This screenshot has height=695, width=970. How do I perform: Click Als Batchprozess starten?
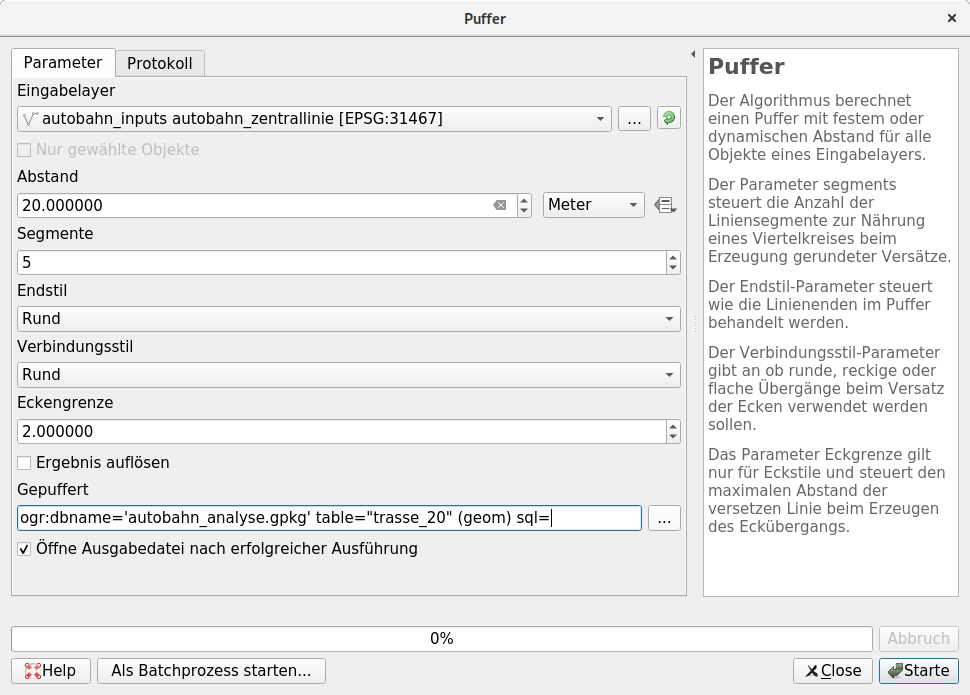point(210,670)
